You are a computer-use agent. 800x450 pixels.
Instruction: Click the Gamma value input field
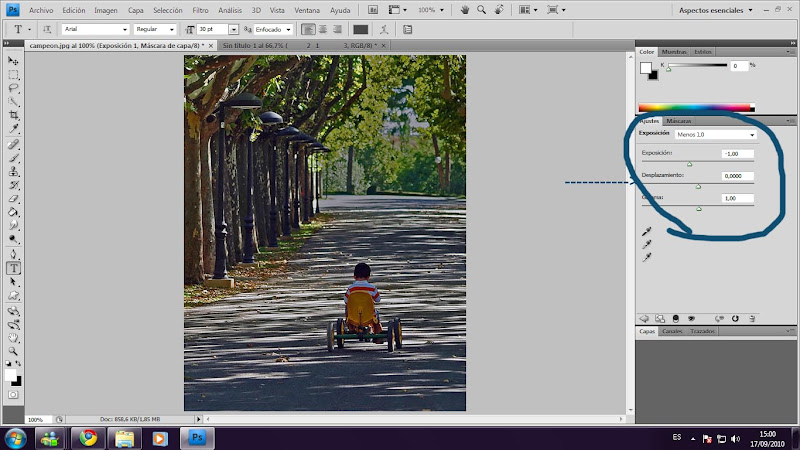(736, 199)
